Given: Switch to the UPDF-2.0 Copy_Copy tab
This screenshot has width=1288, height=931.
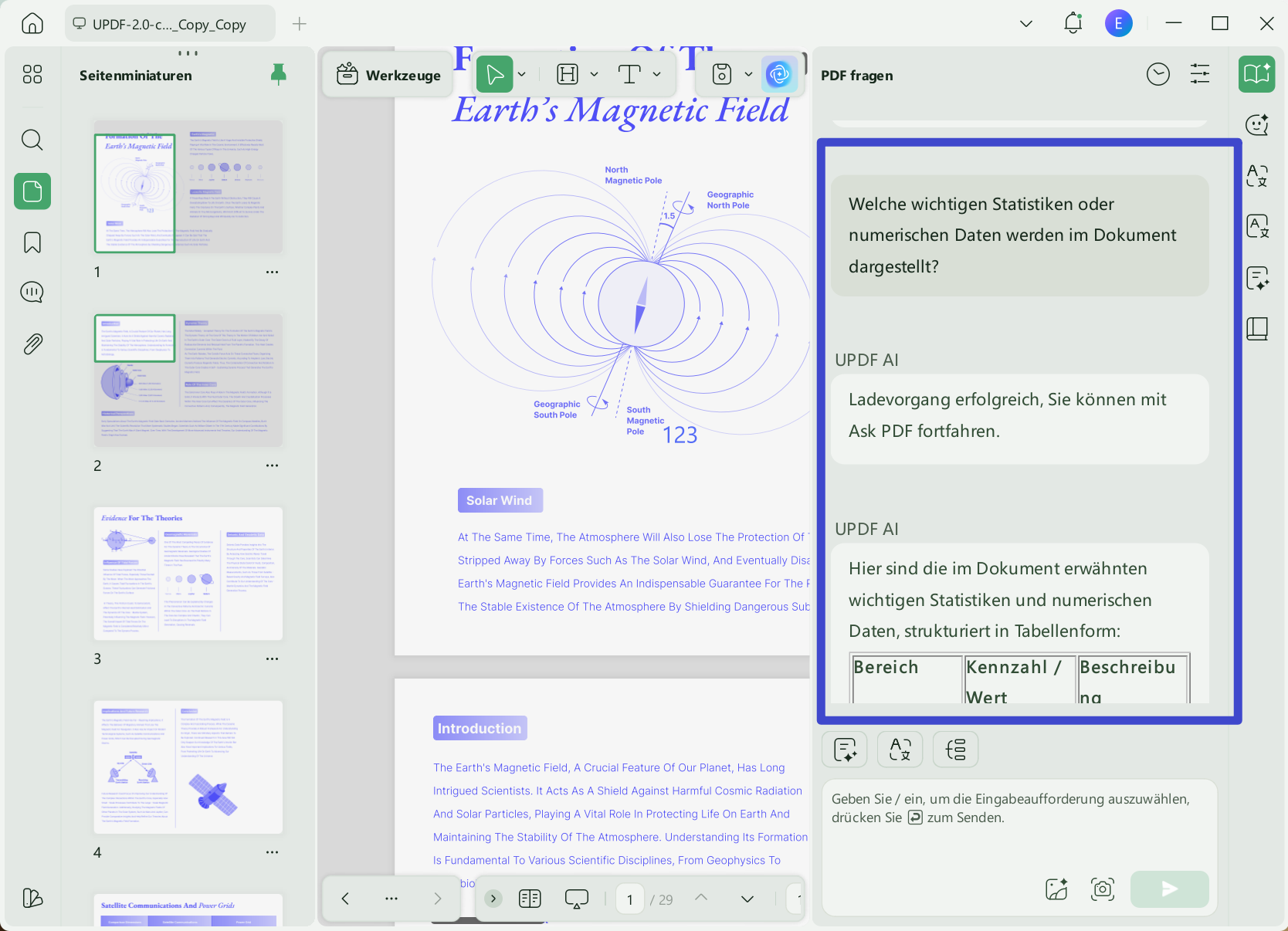Looking at the screenshot, I should tap(170, 24).
